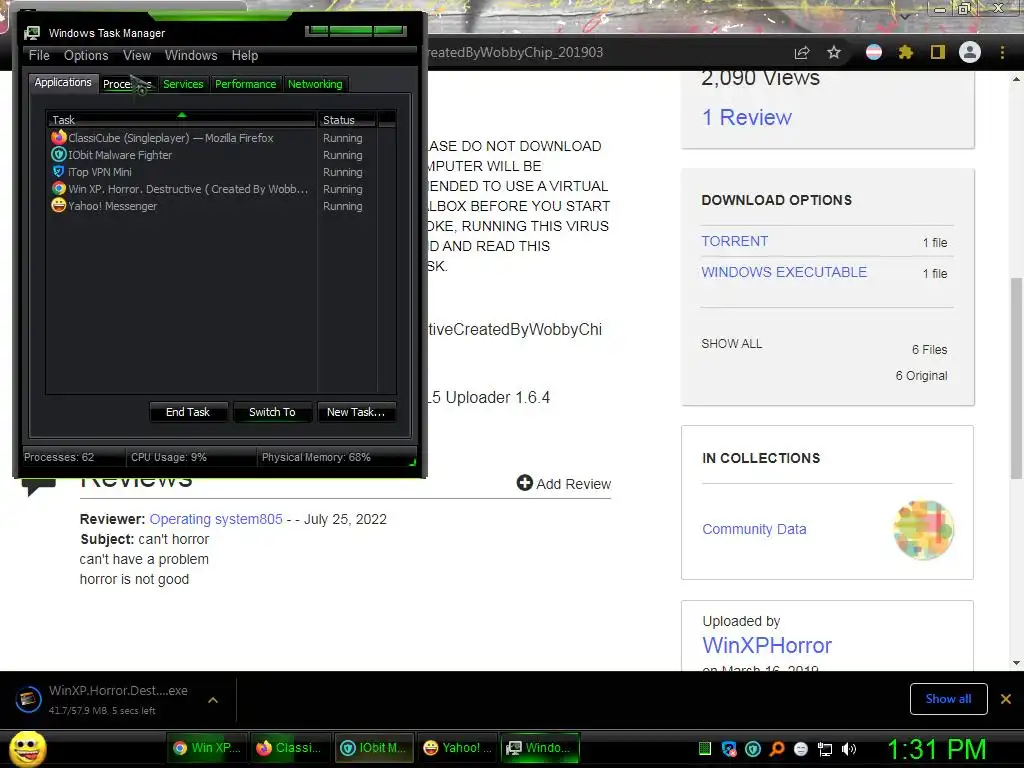Click the smiley Start button
The height and width of the screenshot is (768, 1024).
coord(27,748)
